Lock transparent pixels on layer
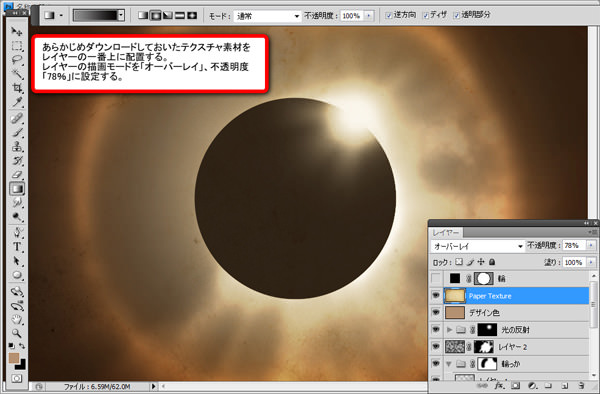Image resolution: width=600 pixels, height=394 pixels. pyautogui.click(x=458, y=262)
